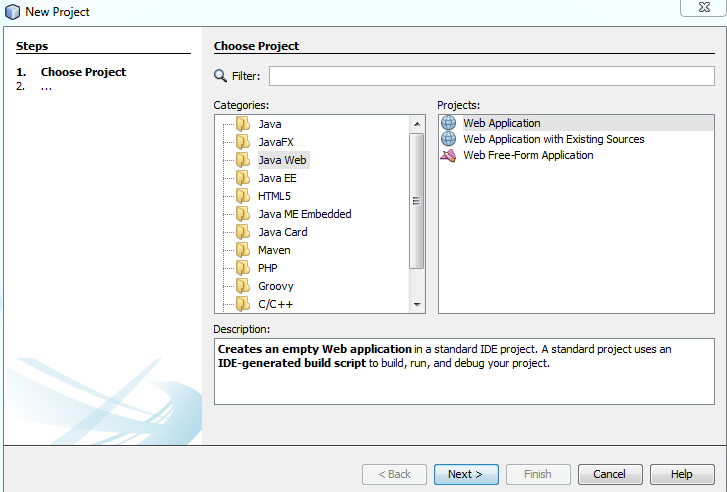Click the Web Free-Form Application icon
The image size is (727, 492).
click(x=448, y=155)
